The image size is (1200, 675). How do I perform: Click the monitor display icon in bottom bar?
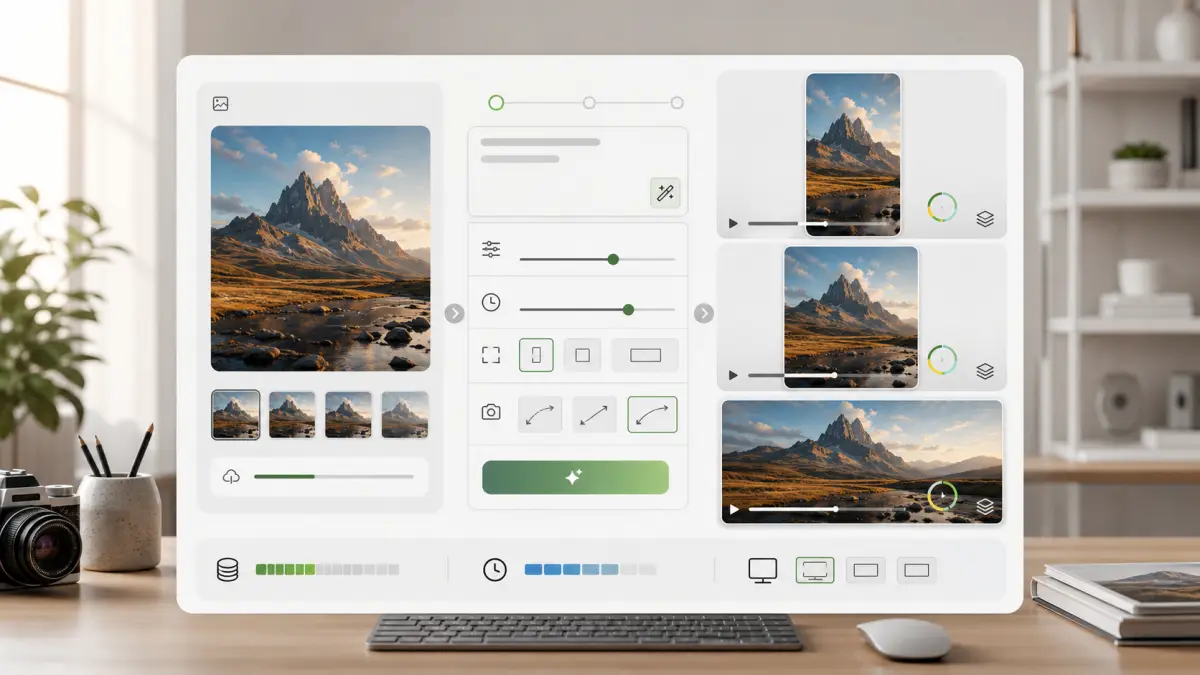763,570
